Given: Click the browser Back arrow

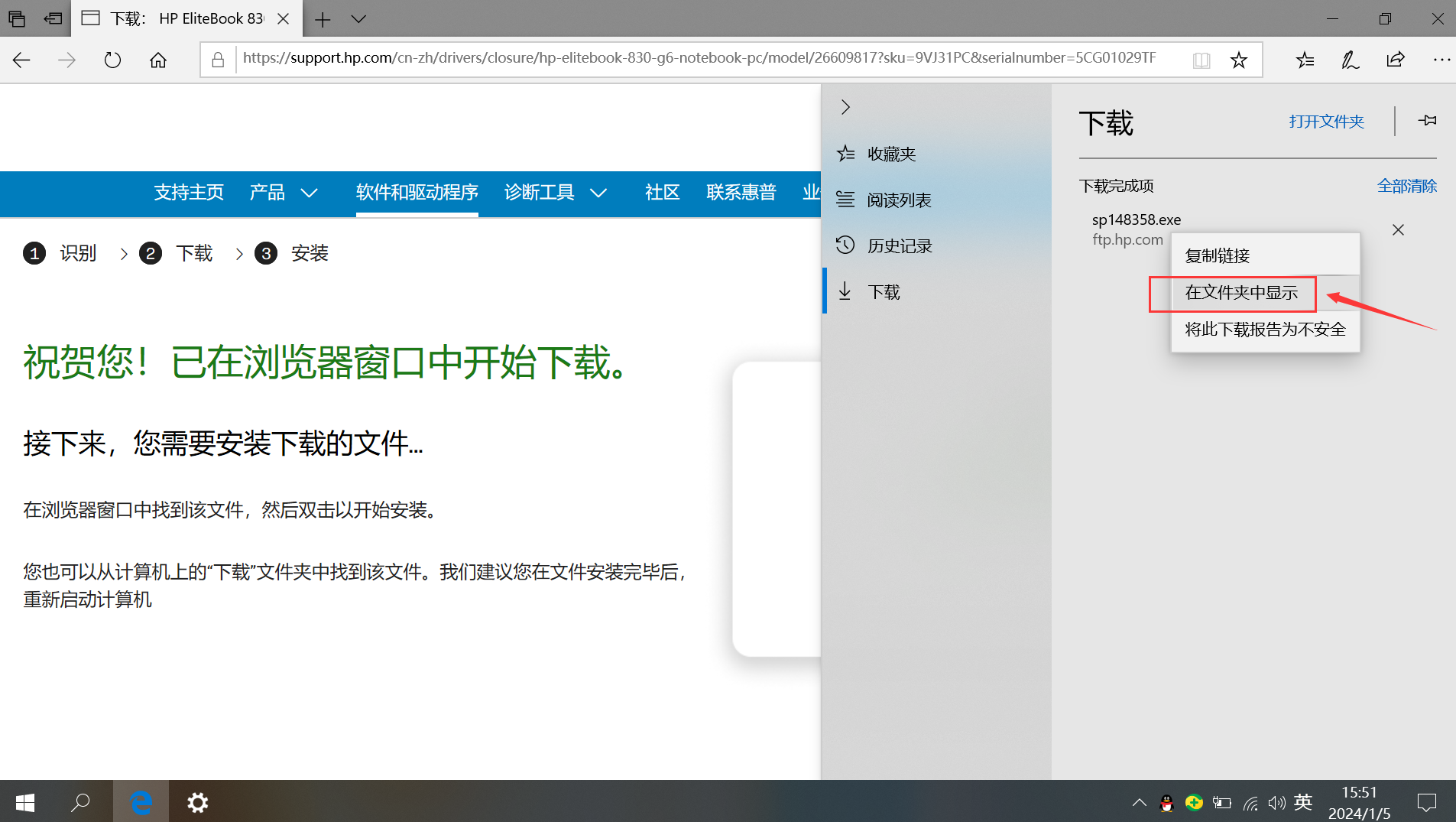Looking at the screenshot, I should (x=21, y=60).
